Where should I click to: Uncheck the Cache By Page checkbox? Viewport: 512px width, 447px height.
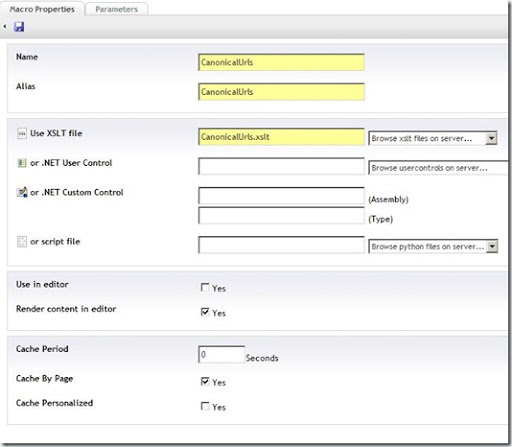205,381
